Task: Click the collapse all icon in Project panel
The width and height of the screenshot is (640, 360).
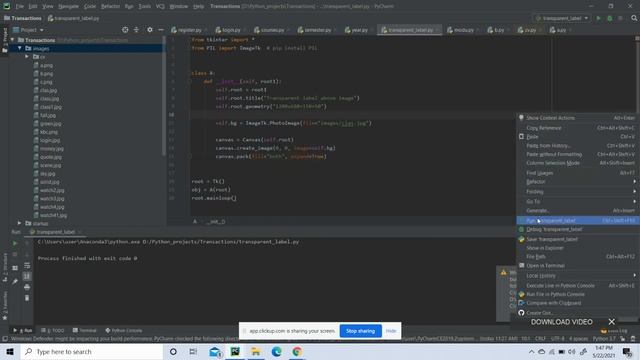Action: click(136, 30)
